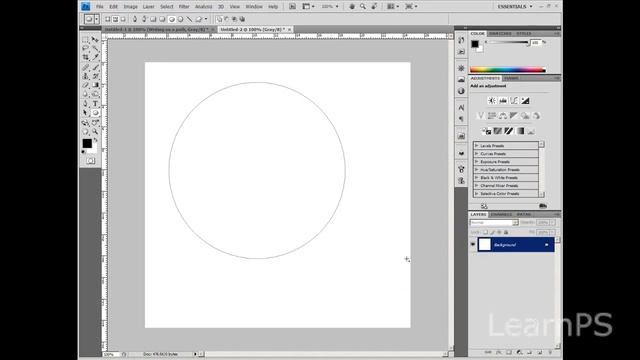Image resolution: width=640 pixels, height=360 pixels.
Task: Open the Select menu
Action: coord(167,7)
